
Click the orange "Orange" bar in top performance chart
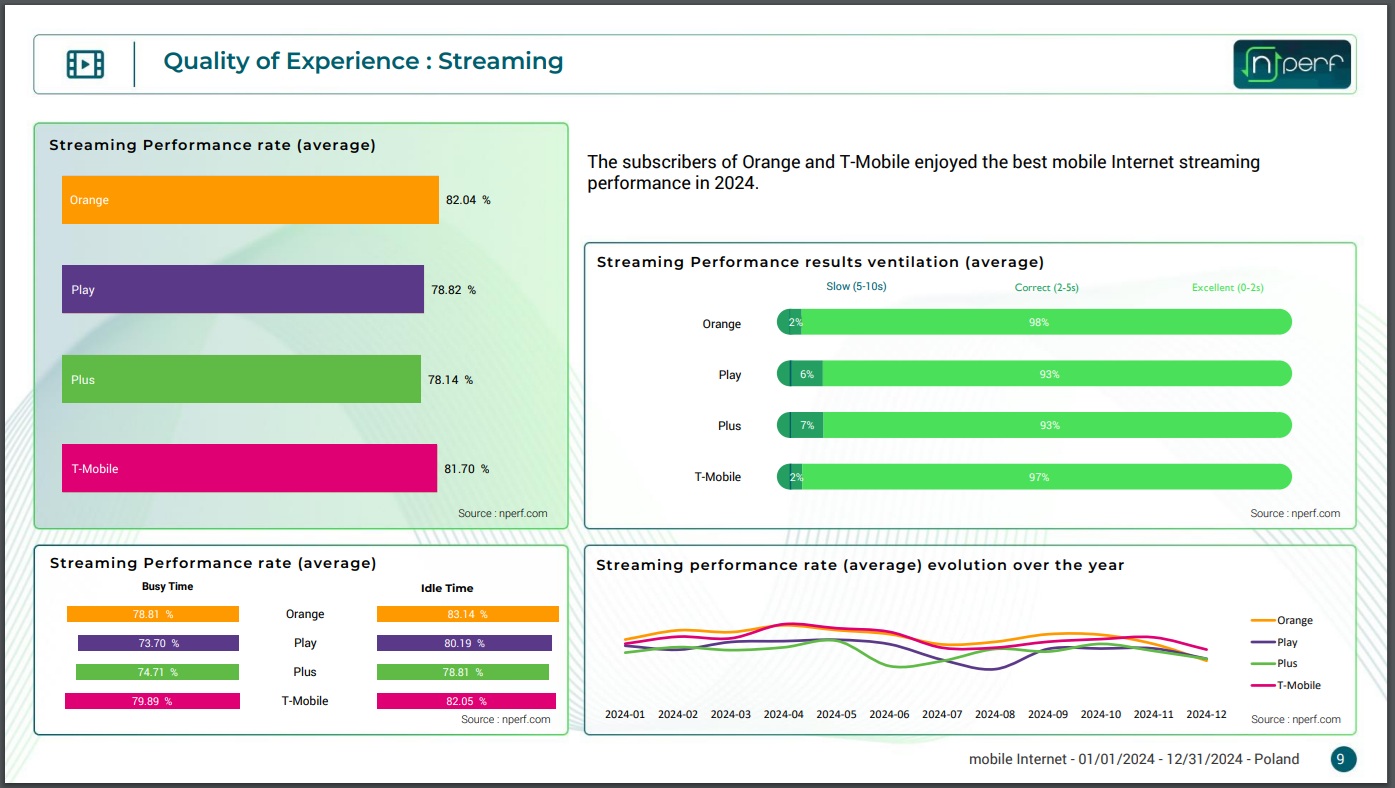(x=250, y=200)
